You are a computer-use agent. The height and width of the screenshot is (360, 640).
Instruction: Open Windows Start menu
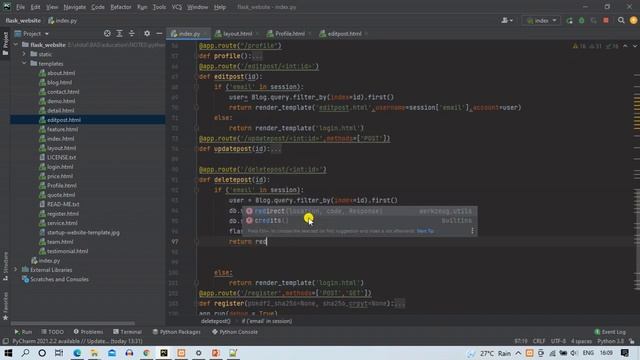point(8,353)
